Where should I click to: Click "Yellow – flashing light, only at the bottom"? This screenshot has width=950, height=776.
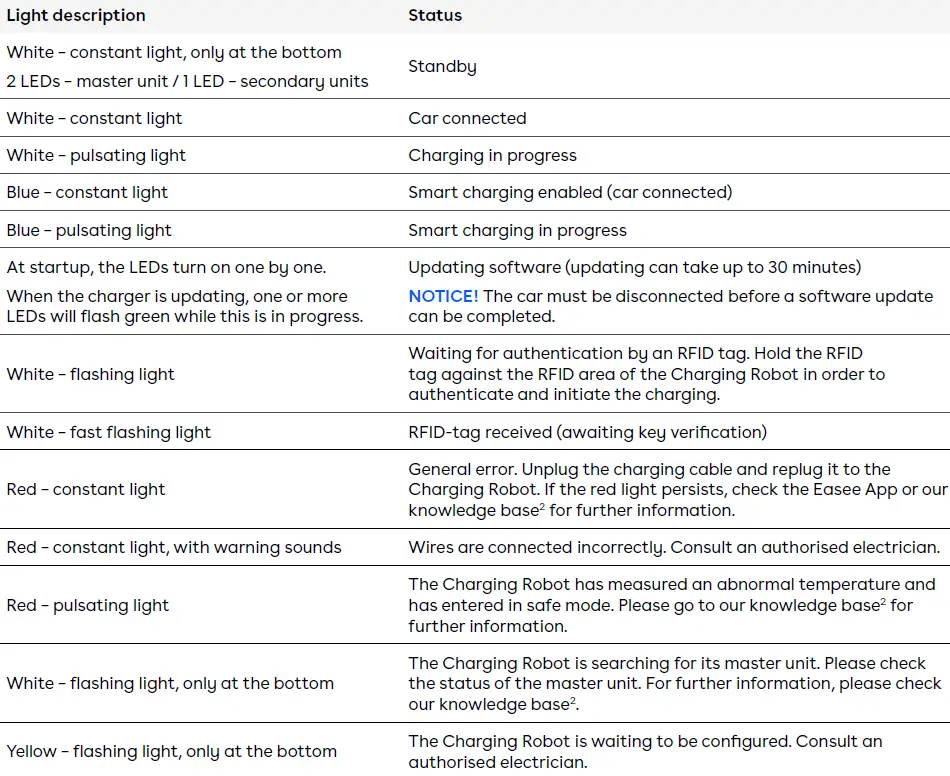pos(172,751)
